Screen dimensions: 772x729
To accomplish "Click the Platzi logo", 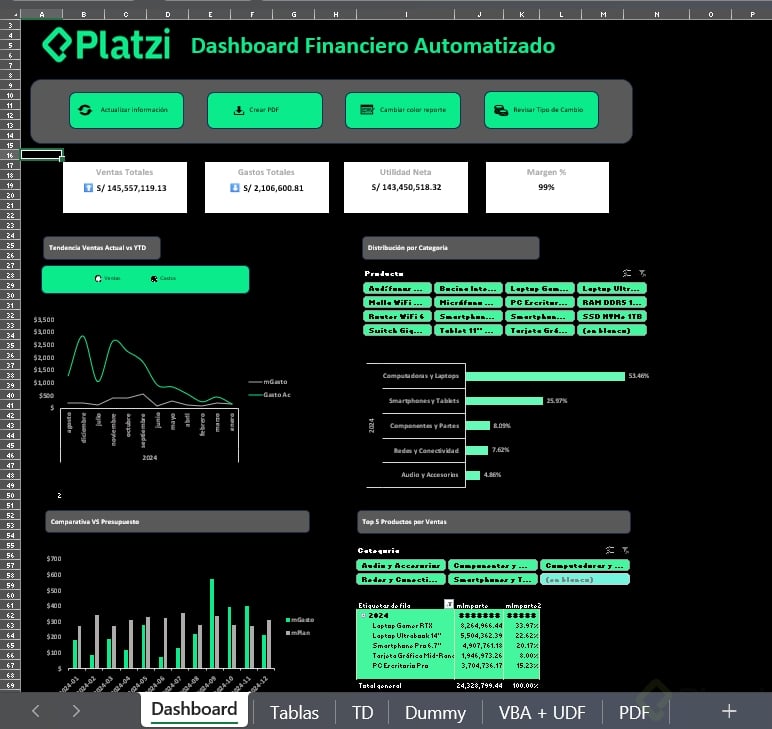I will point(106,44).
